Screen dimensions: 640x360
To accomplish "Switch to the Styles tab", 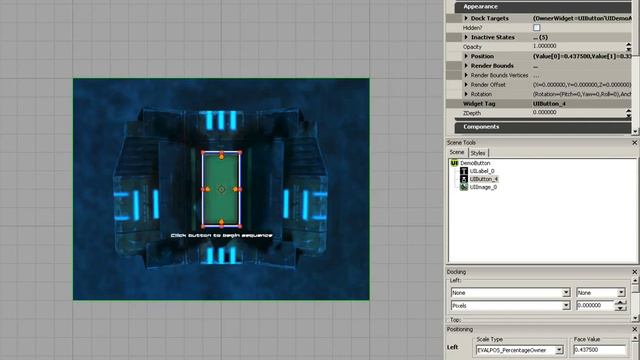I will [478, 153].
